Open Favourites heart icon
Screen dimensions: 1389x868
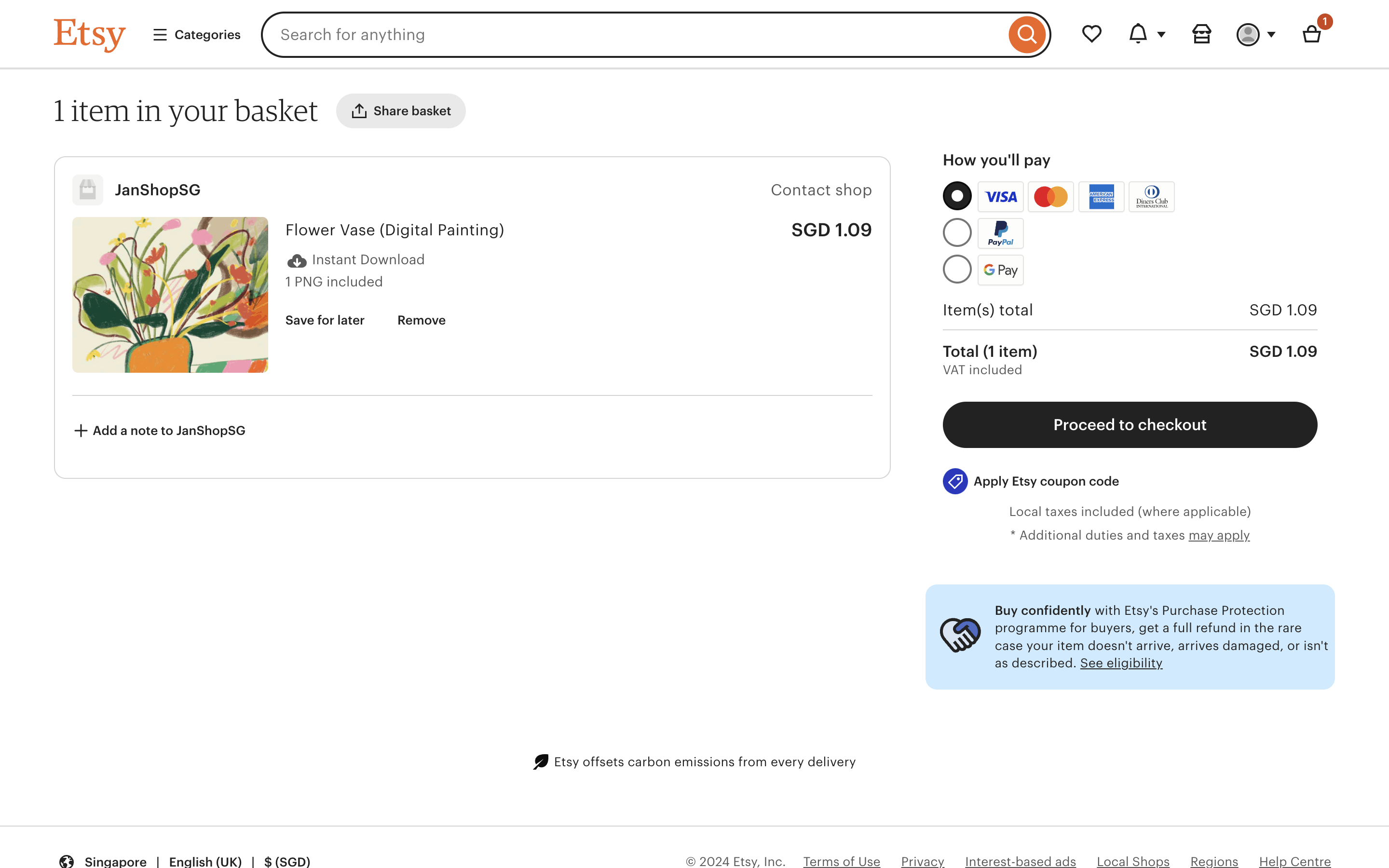coord(1091,34)
